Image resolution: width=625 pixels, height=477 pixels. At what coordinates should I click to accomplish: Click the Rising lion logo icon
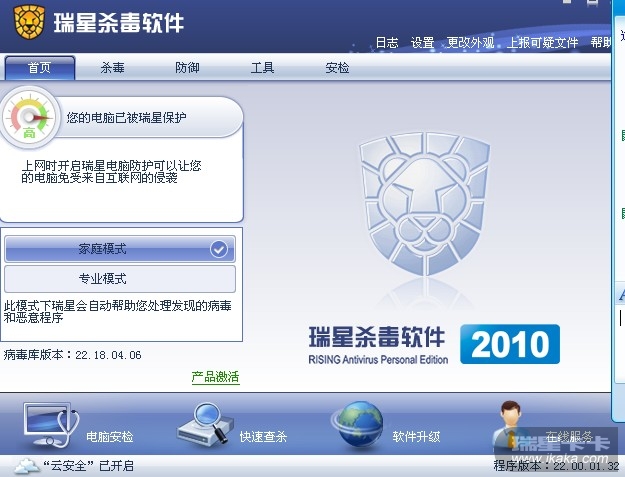click(x=29, y=22)
